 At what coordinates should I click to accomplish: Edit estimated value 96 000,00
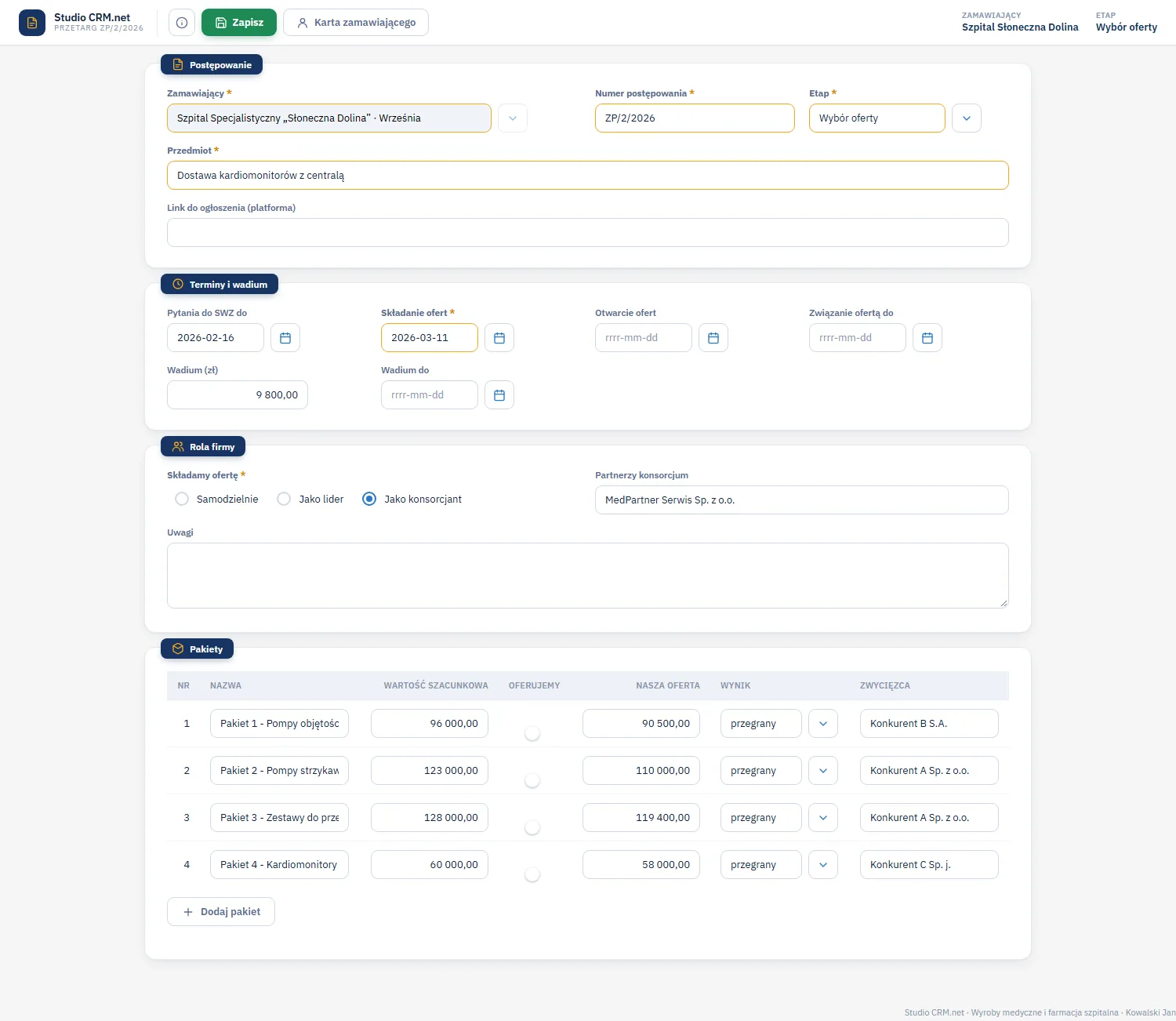click(x=430, y=724)
